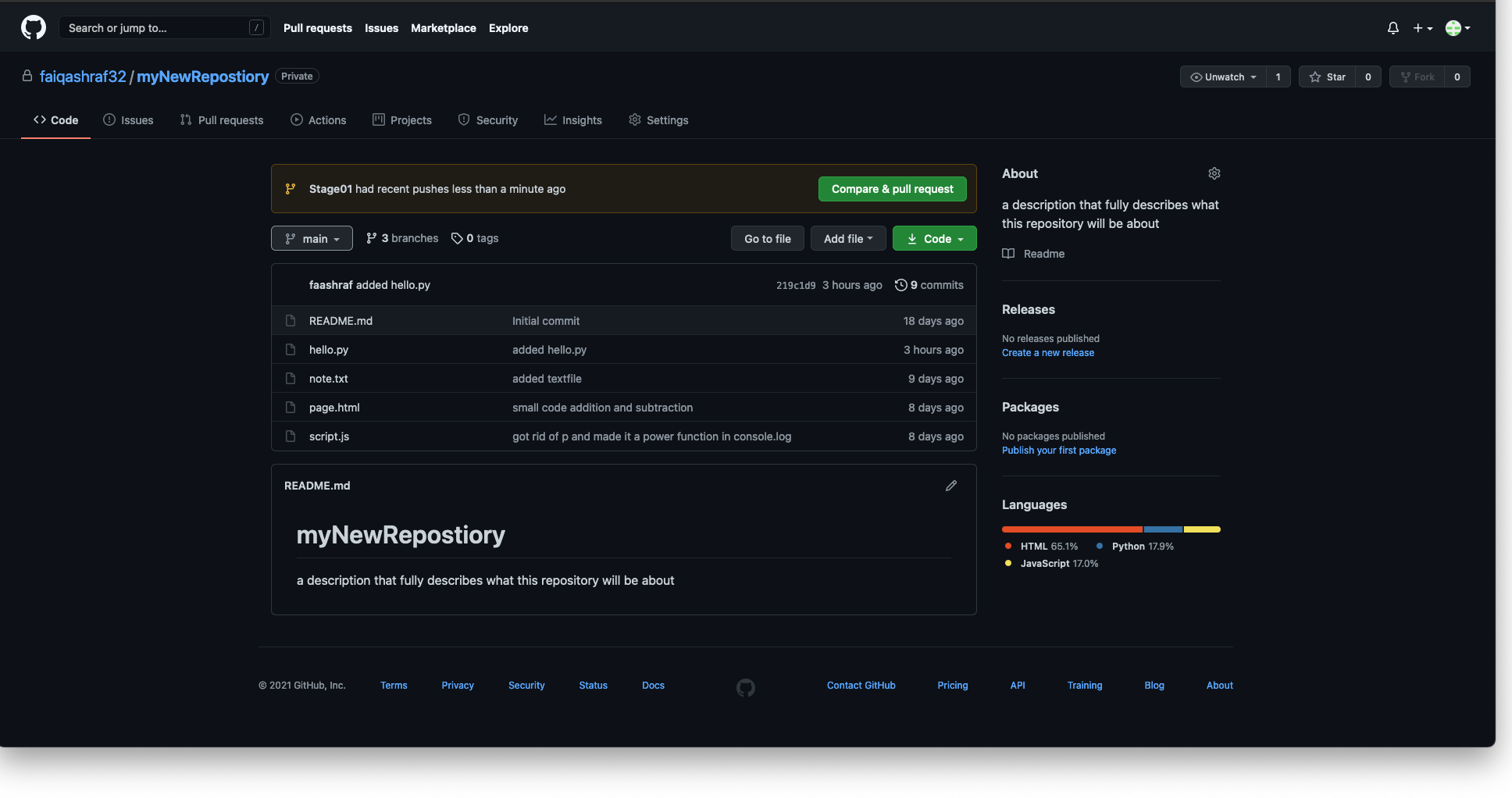The image size is (1512, 798).
Task: Click the GitHub Octocat logo in header
Action: click(x=34, y=28)
